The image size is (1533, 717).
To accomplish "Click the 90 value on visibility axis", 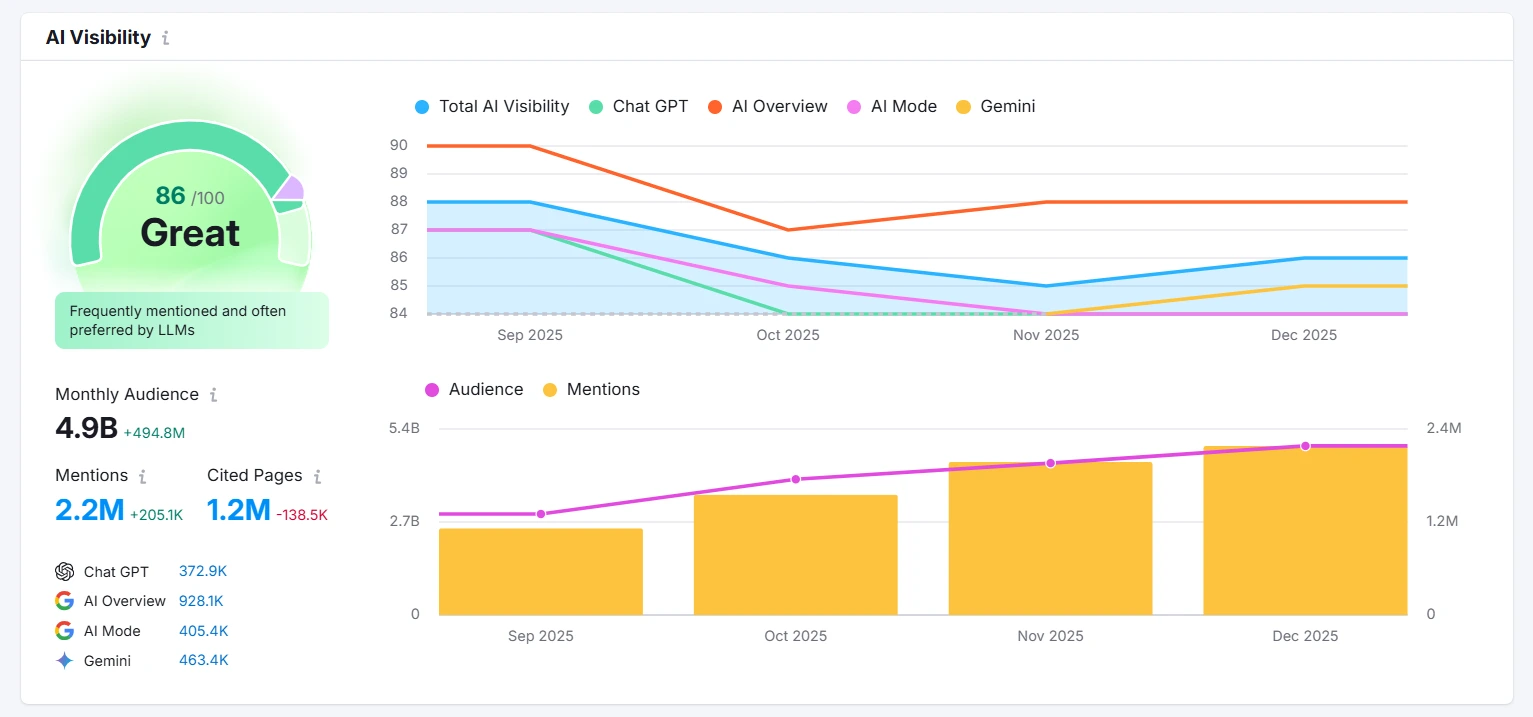I will click(x=399, y=146).
